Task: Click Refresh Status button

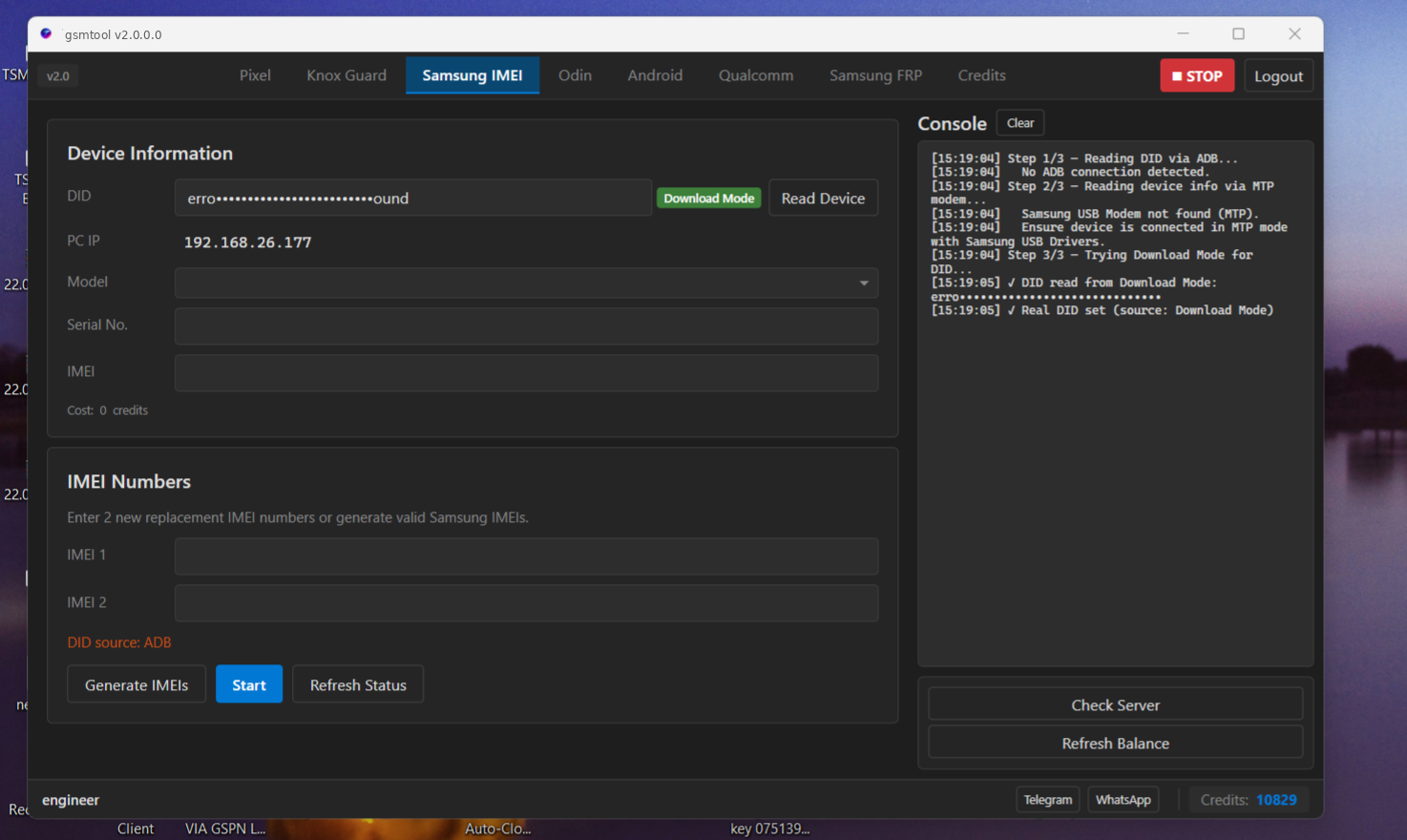Action: coord(358,684)
